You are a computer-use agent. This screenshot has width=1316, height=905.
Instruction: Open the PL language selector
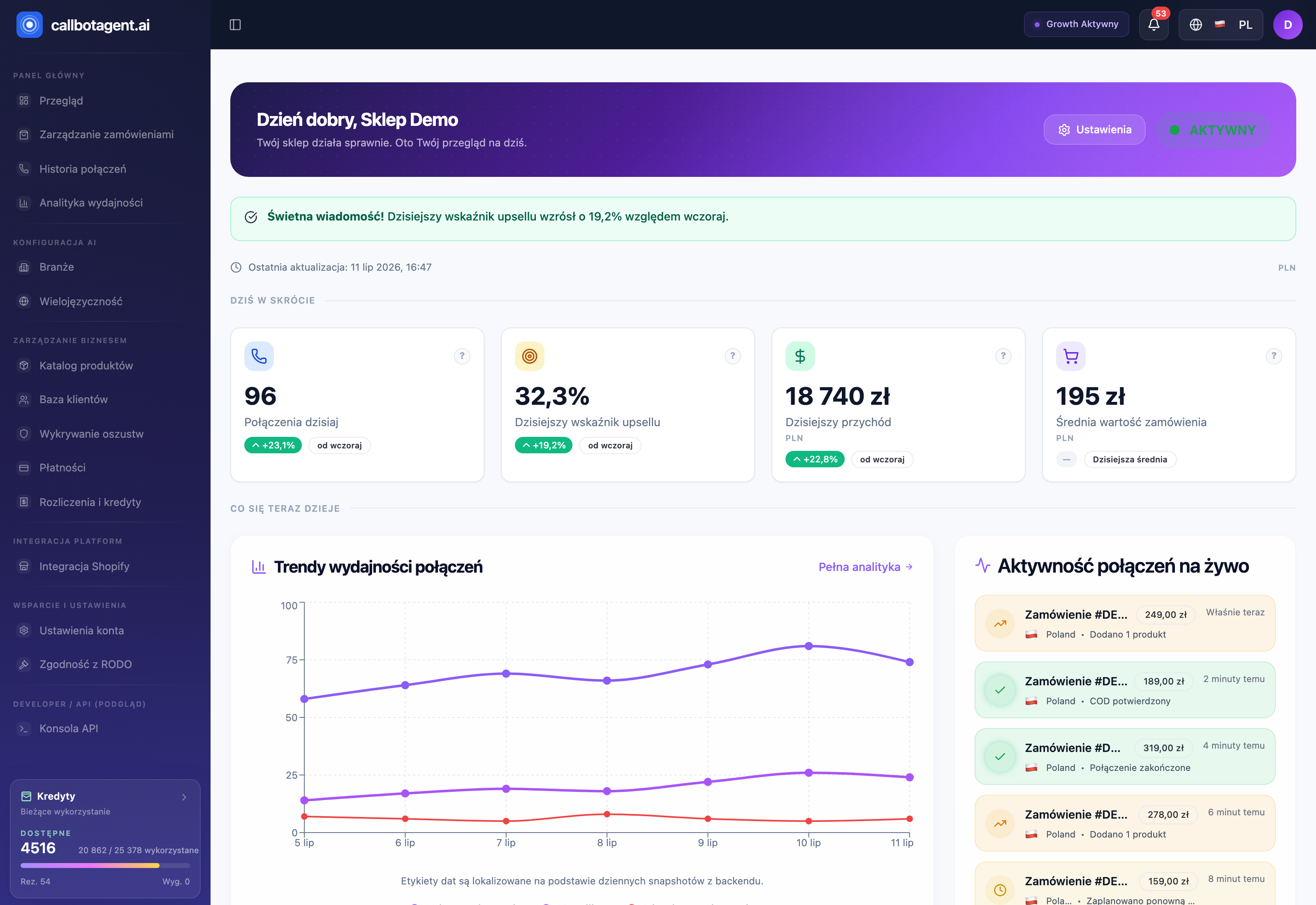click(1220, 24)
